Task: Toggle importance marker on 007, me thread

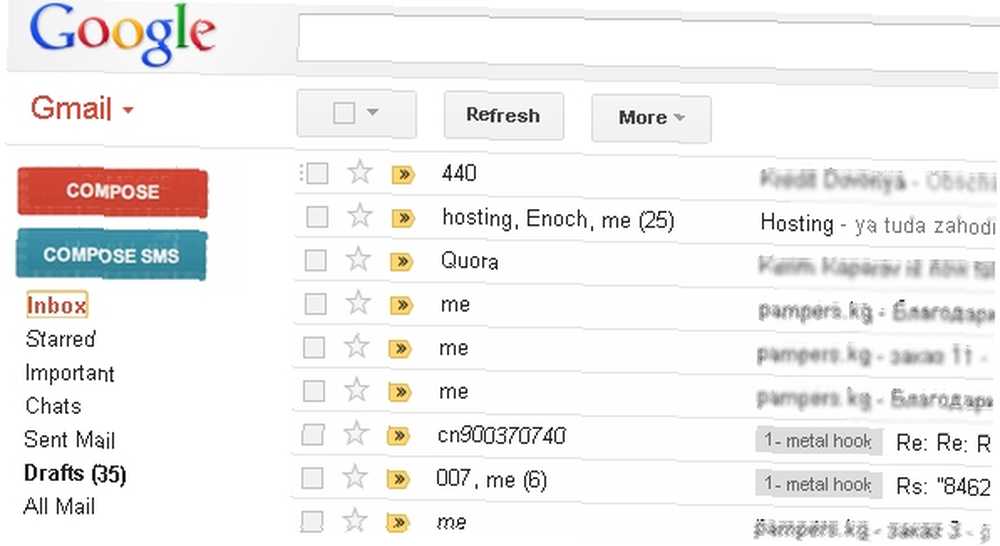Action: pyautogui.click(x=399, y=479)
